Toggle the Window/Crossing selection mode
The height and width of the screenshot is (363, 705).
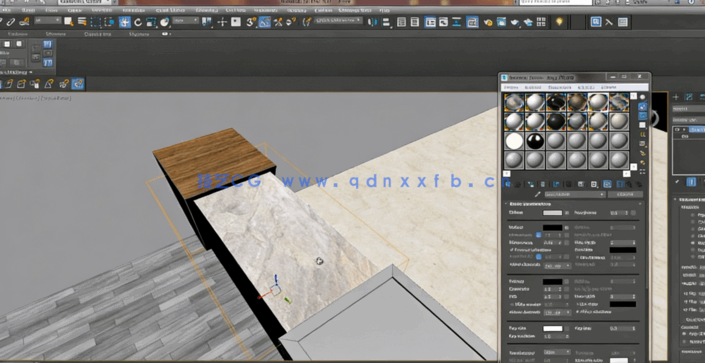click(109, 22)
